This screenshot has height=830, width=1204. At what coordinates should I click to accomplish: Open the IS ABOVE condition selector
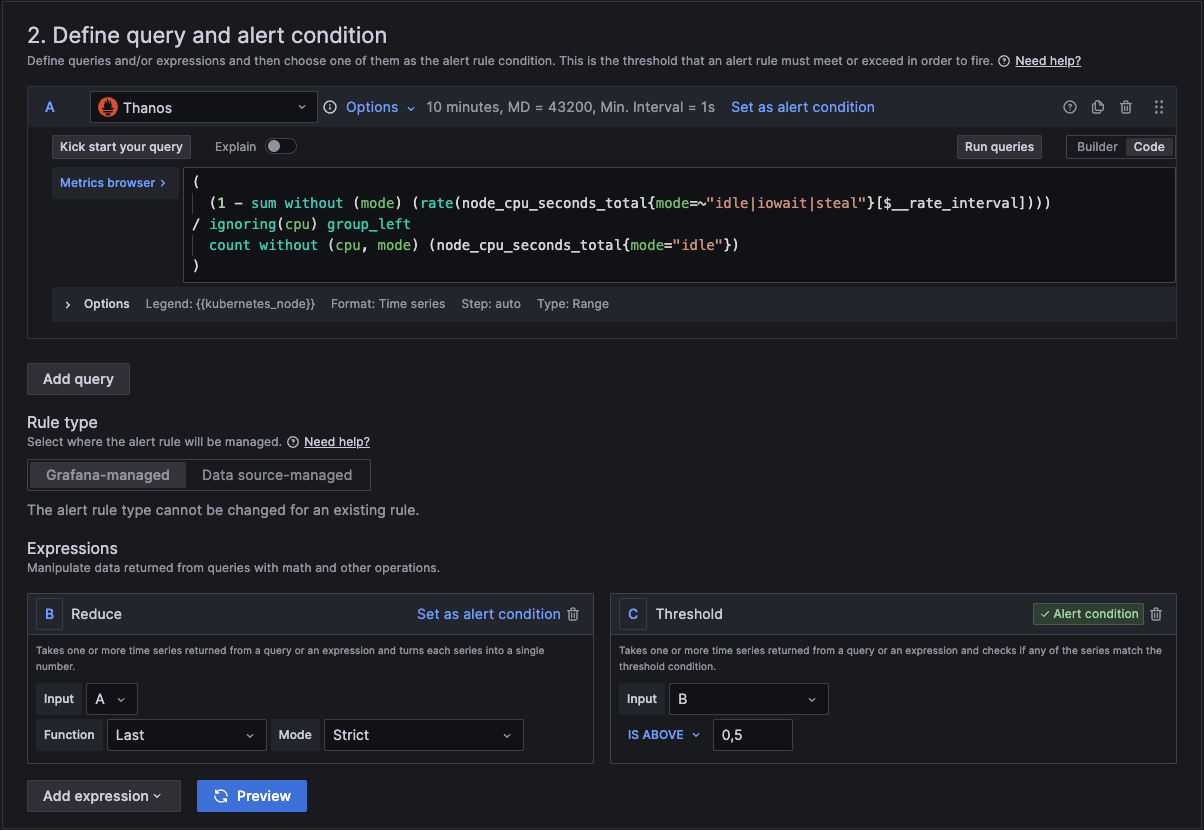pos(664,735)
